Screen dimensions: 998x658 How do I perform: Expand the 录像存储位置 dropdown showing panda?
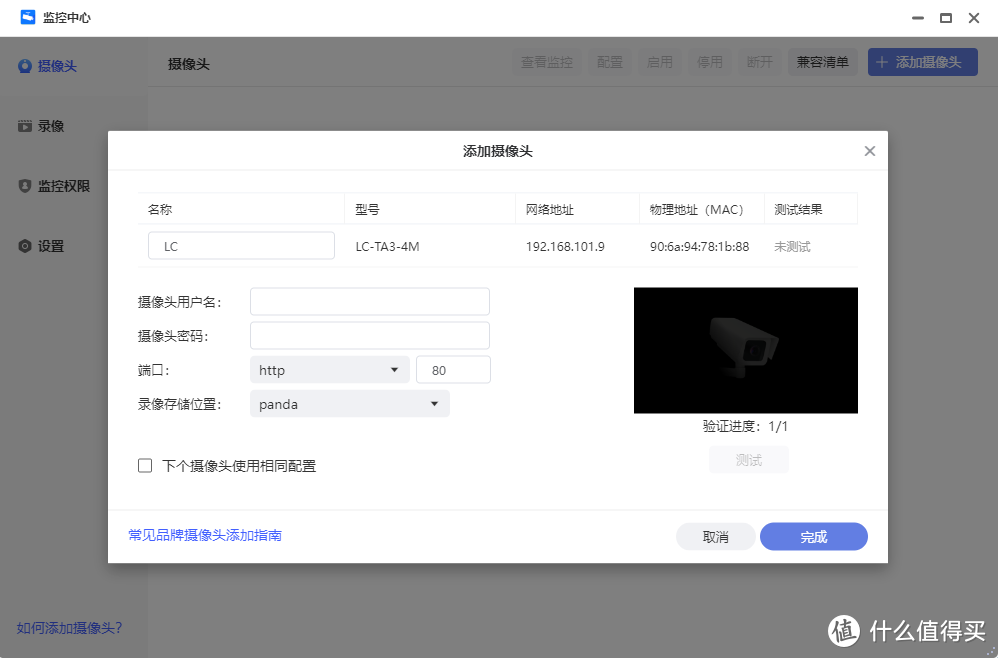pos(348,403)
